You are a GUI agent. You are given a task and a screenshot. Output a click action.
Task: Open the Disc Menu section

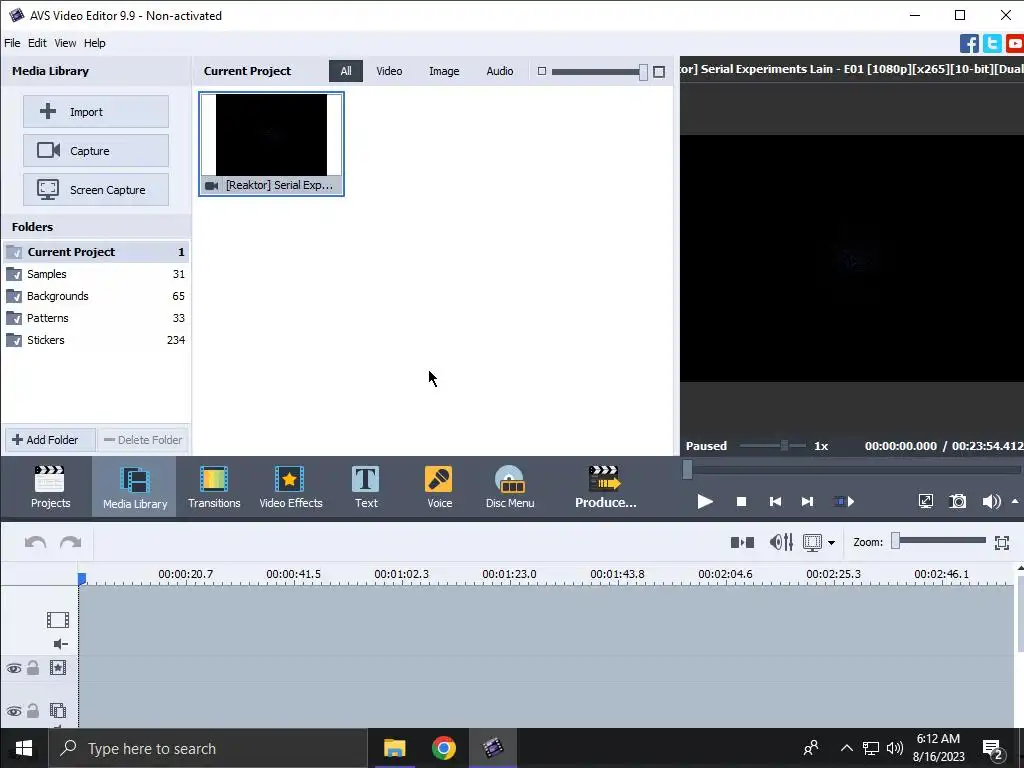click(510, 487)
